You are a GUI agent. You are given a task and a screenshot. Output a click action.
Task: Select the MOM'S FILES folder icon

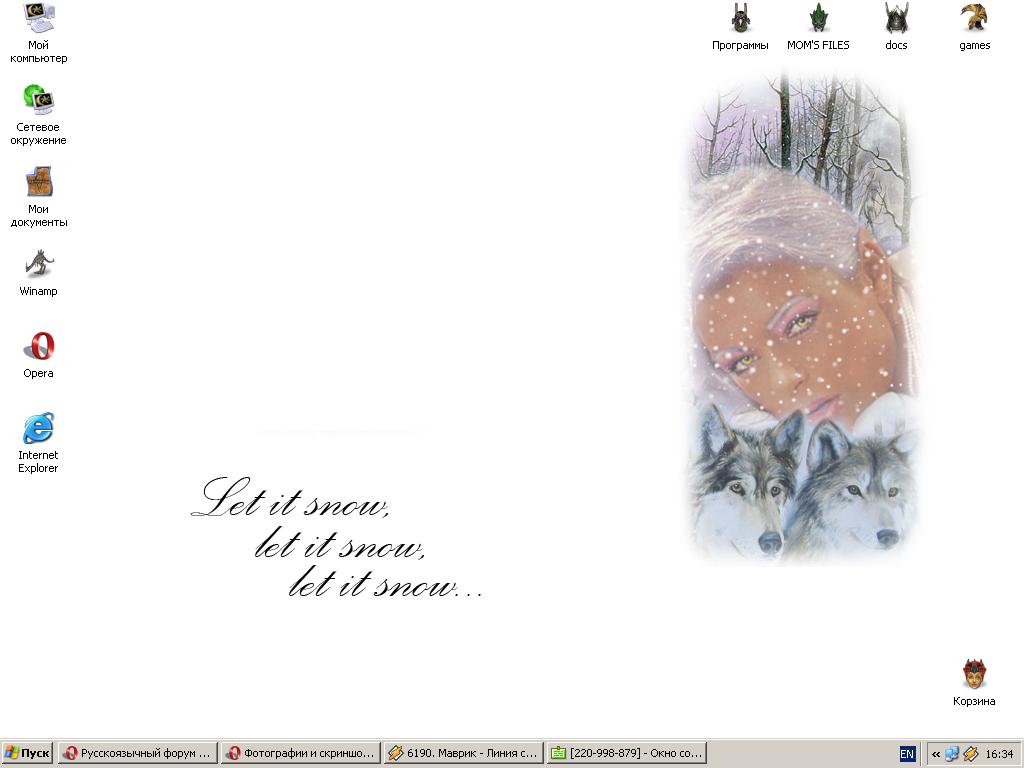(x=818, y=27)
